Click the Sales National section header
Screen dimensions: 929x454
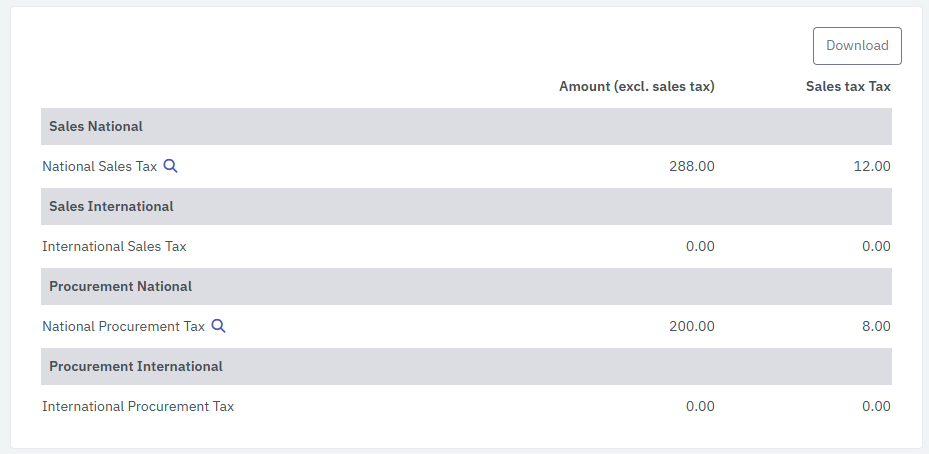tap(96, 127)
